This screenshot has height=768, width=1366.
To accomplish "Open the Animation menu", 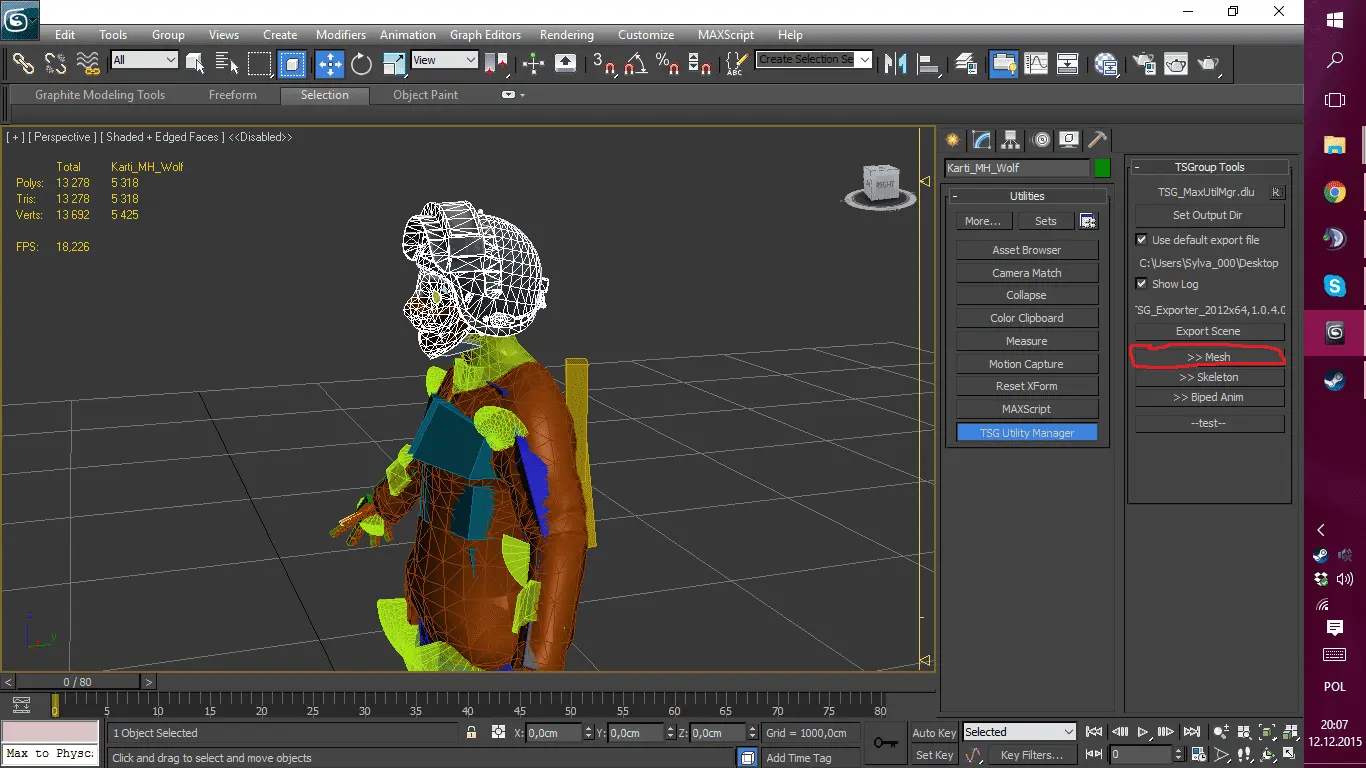I will pyautogui.click(x=408, y=35).
